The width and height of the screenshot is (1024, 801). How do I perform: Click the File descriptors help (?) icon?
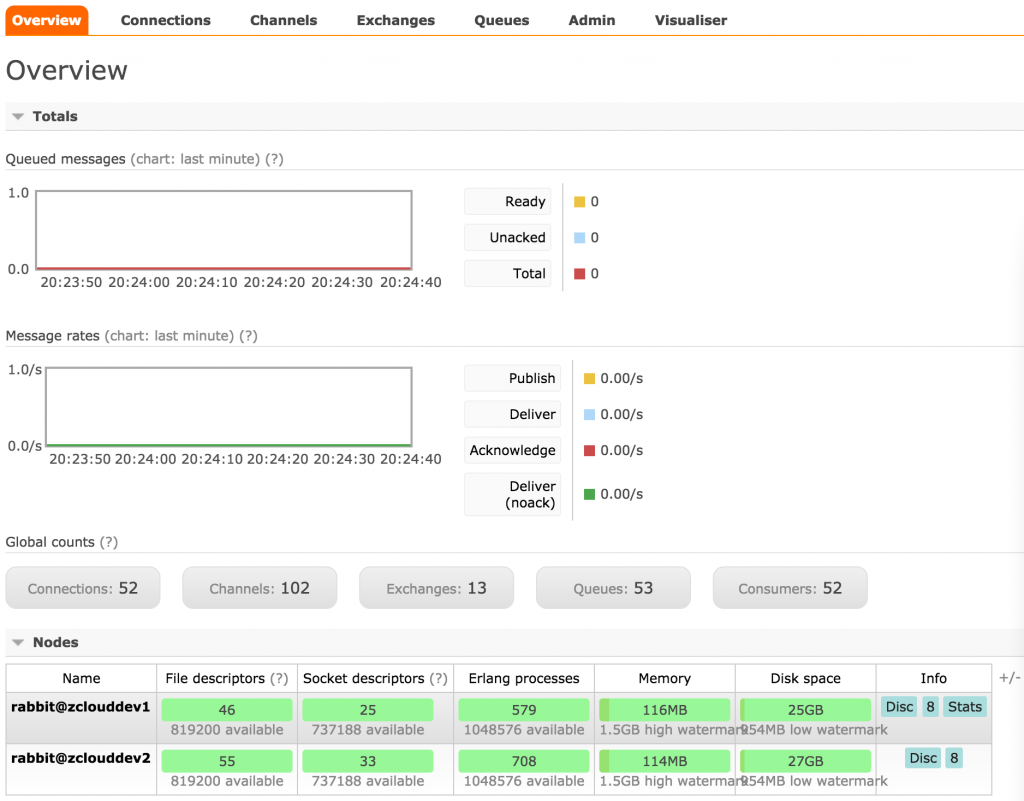[x=279, y=678]
